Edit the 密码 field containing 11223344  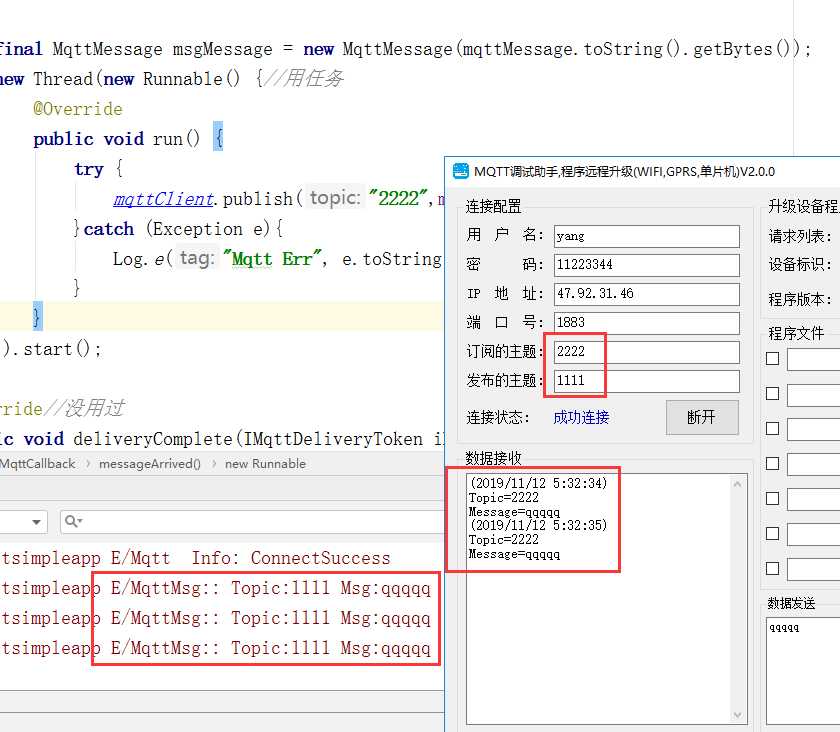click(x=647, y=265)
